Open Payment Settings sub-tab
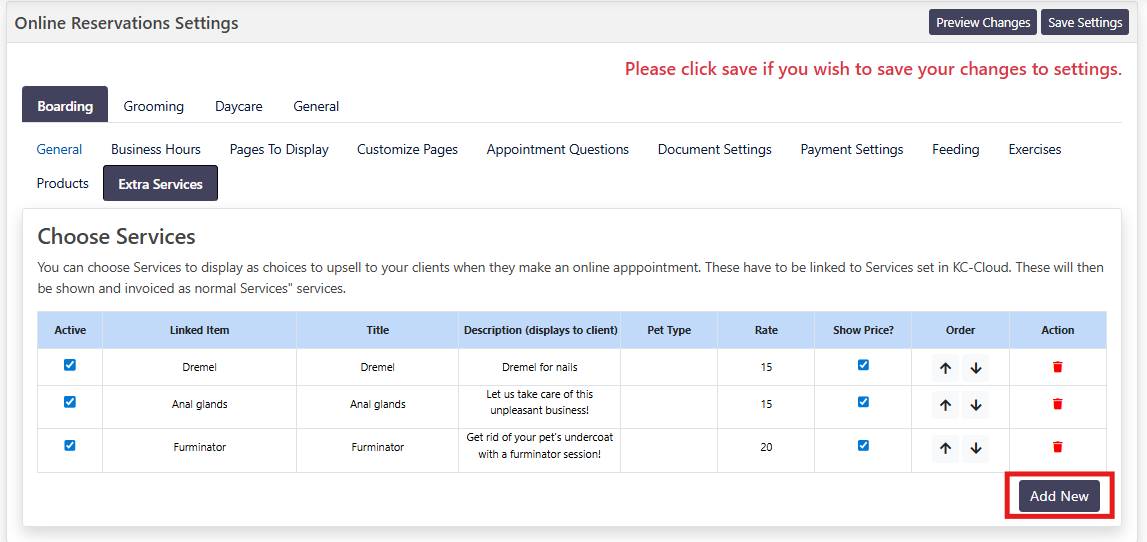The height and width of the screenshot is (542, 1147). 851,149
